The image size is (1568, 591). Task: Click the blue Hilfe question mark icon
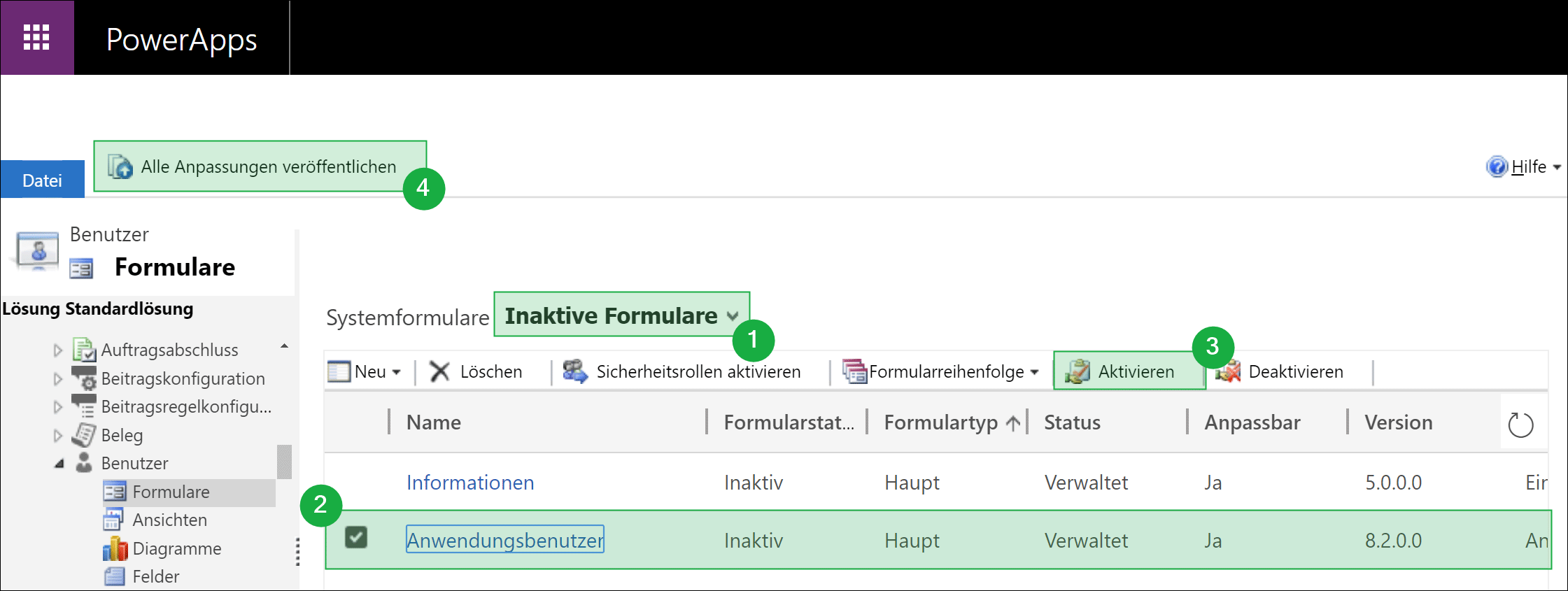pos(1497,166)
